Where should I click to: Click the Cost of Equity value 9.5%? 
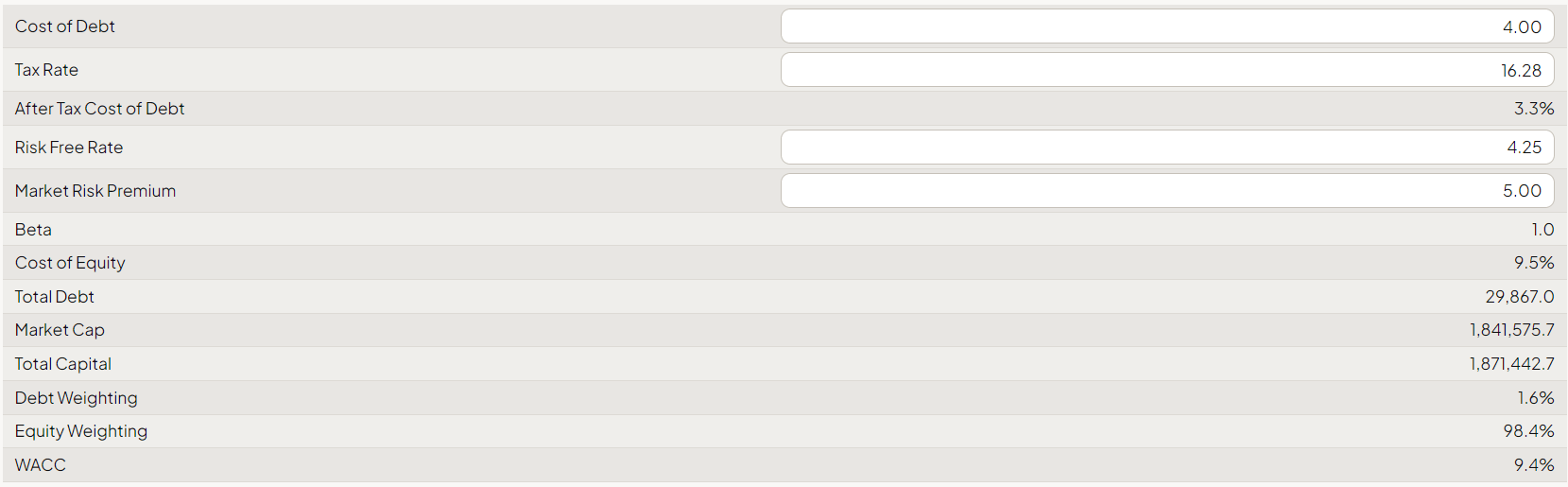(1533, 263)
